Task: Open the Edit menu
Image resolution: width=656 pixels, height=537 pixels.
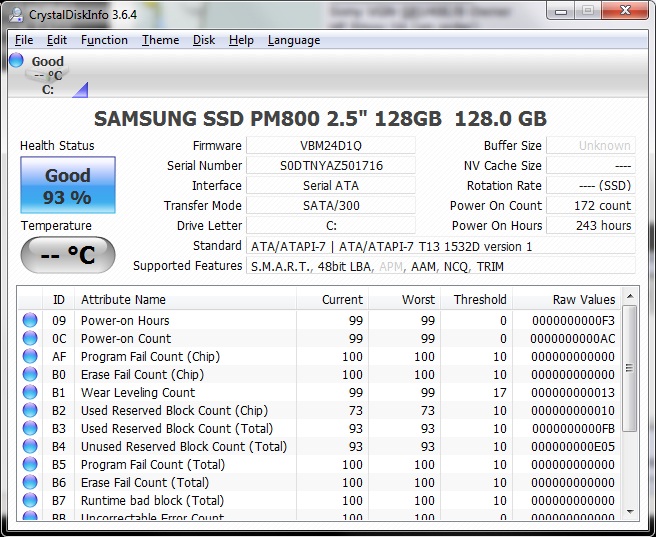Action: pos(56,40)
